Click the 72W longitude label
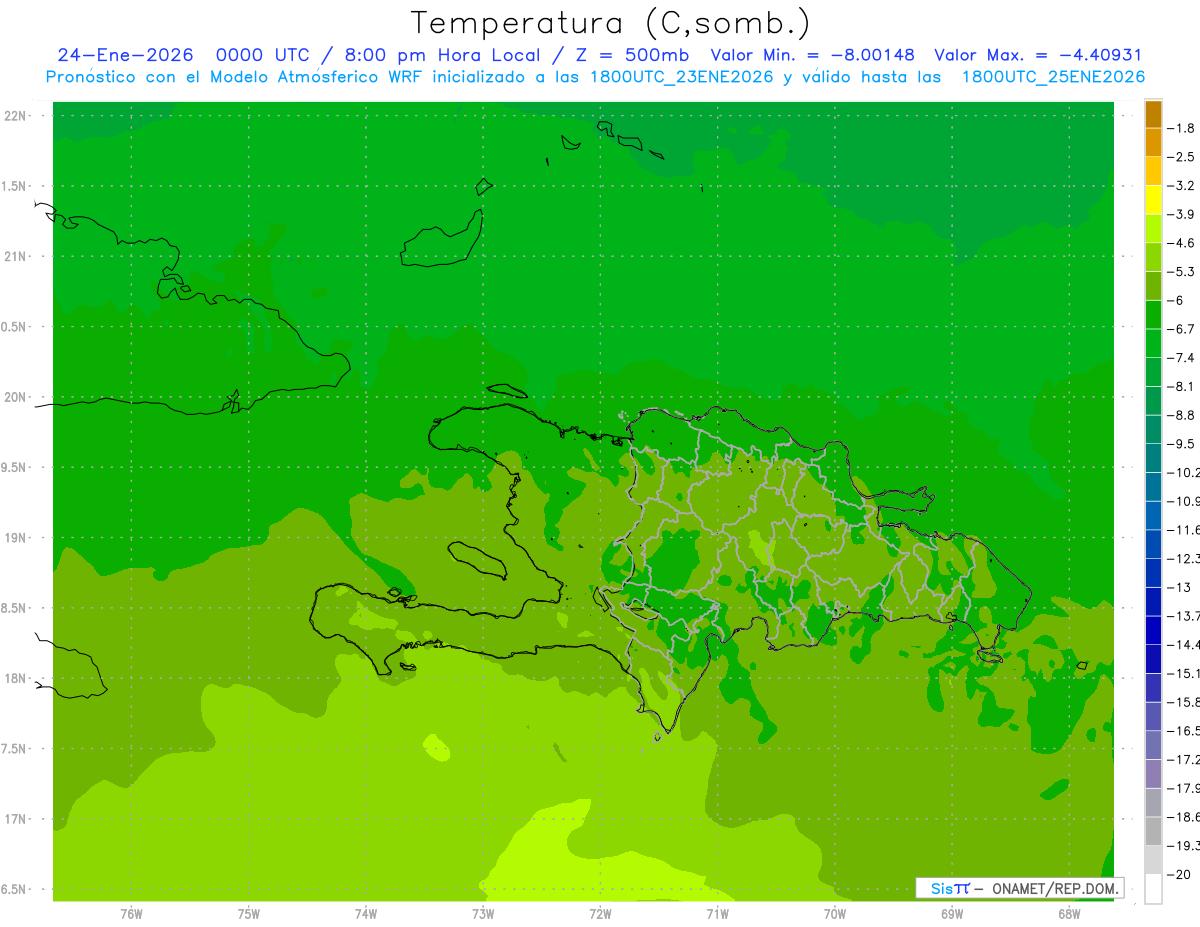This screenshot has width=1200, height=927. point(600,914)
